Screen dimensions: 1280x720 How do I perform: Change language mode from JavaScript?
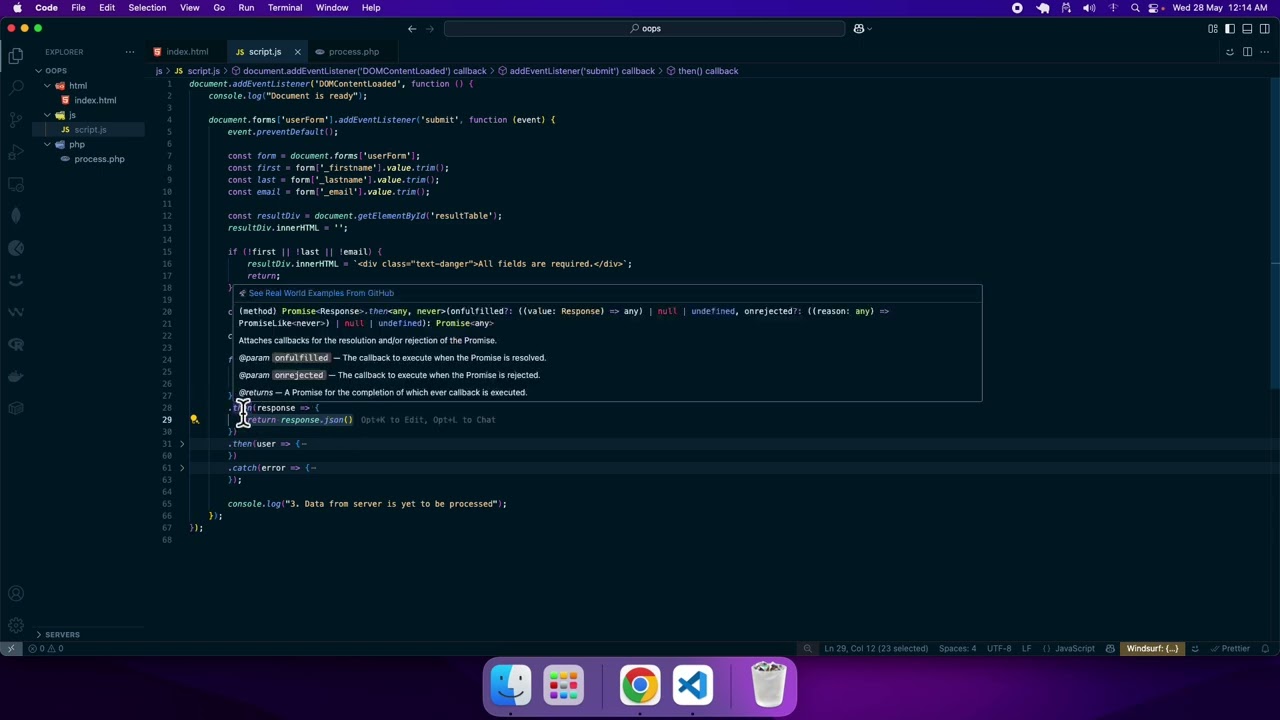(x=1075, y=649)
